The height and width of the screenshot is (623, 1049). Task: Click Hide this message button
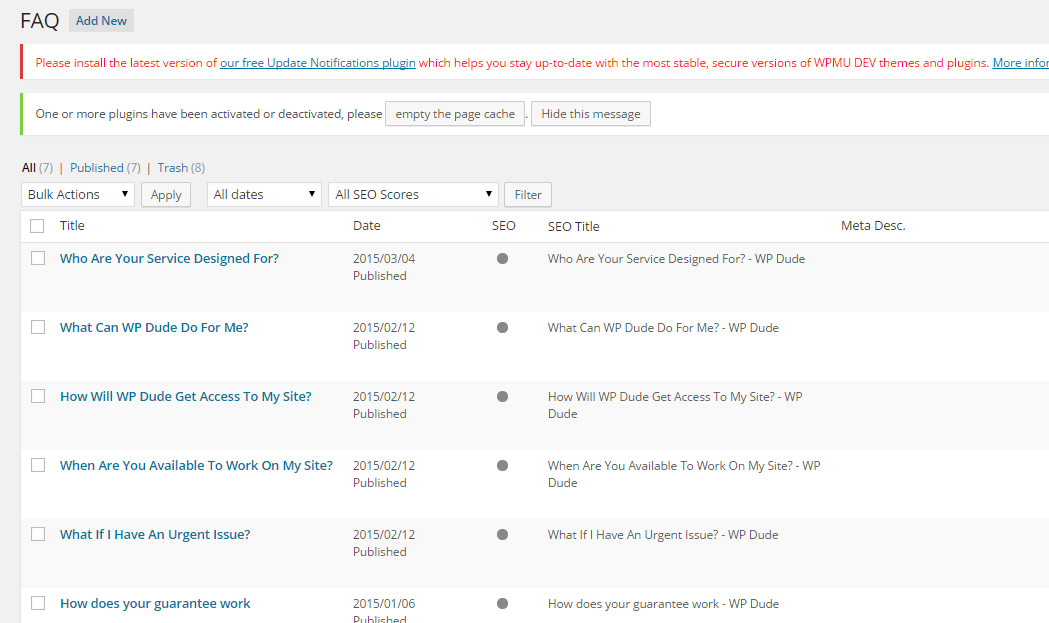pyautogui.click(x=591, y=114)
